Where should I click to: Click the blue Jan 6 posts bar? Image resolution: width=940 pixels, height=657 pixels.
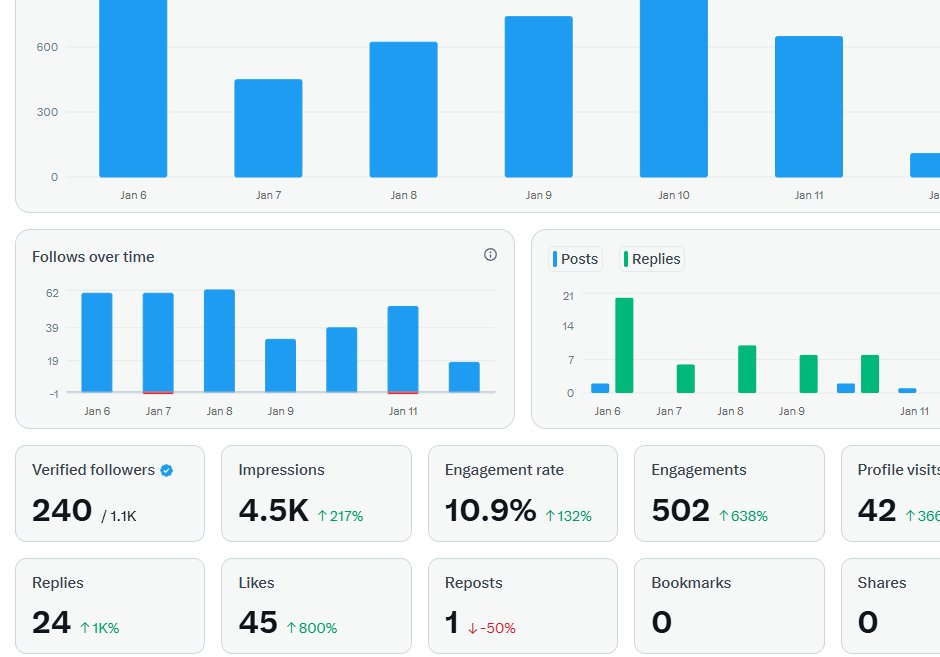pyautogui.click(x=600, y=388)
